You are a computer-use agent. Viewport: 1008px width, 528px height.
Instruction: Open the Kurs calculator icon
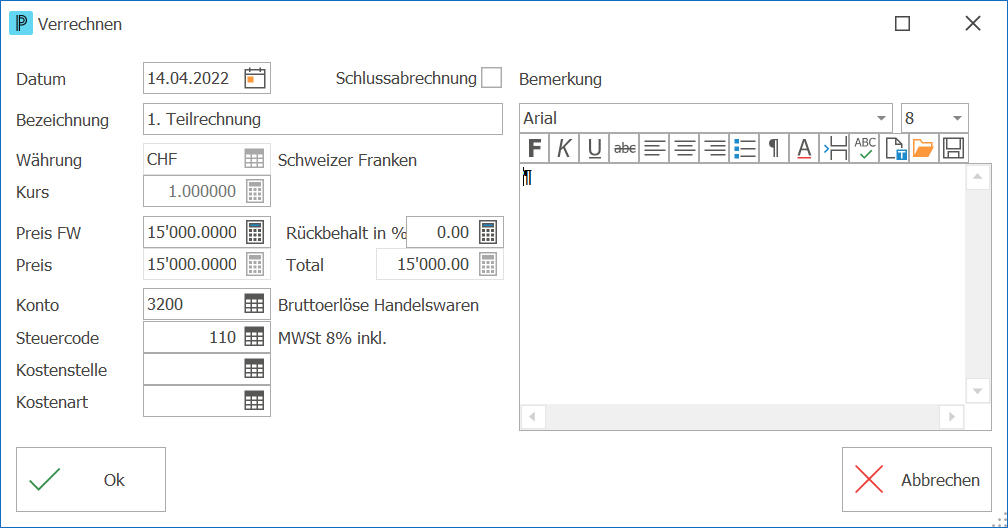(x=255, y=192)
